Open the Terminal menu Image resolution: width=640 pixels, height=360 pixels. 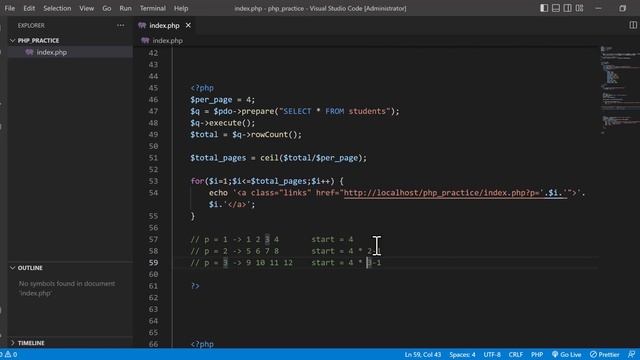tap(153, 8)
